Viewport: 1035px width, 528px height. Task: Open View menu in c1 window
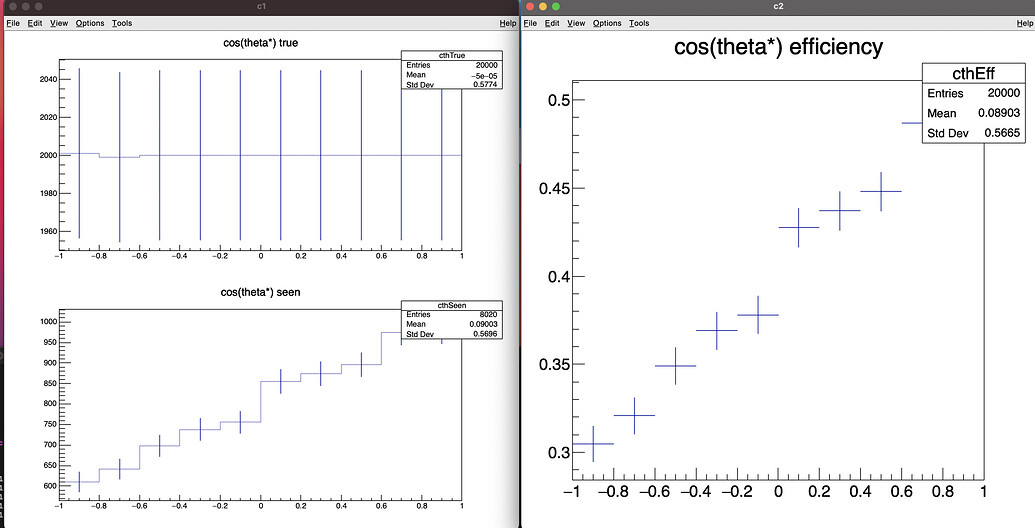click(x=59, y=23)
